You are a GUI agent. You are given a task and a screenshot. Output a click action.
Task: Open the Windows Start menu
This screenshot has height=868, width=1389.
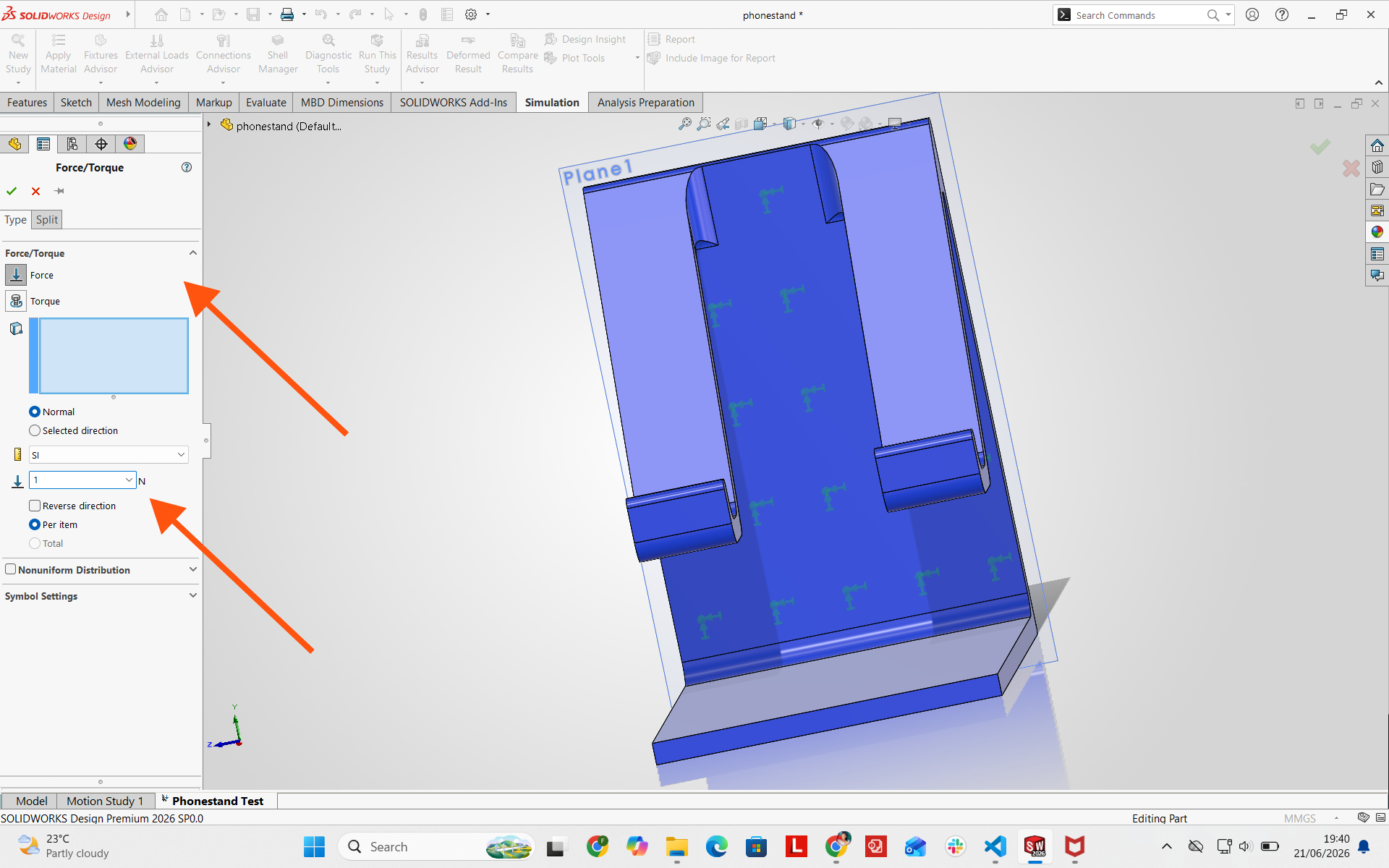(x=314, y=846)
